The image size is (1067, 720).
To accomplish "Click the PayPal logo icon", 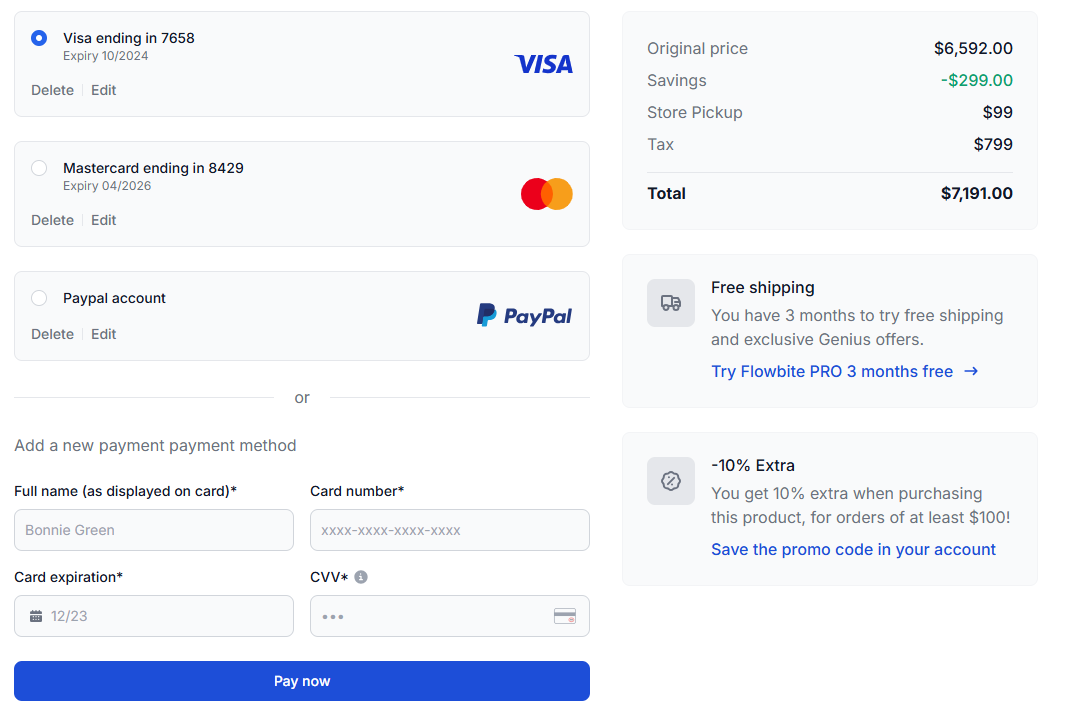I will coord(524,315).
